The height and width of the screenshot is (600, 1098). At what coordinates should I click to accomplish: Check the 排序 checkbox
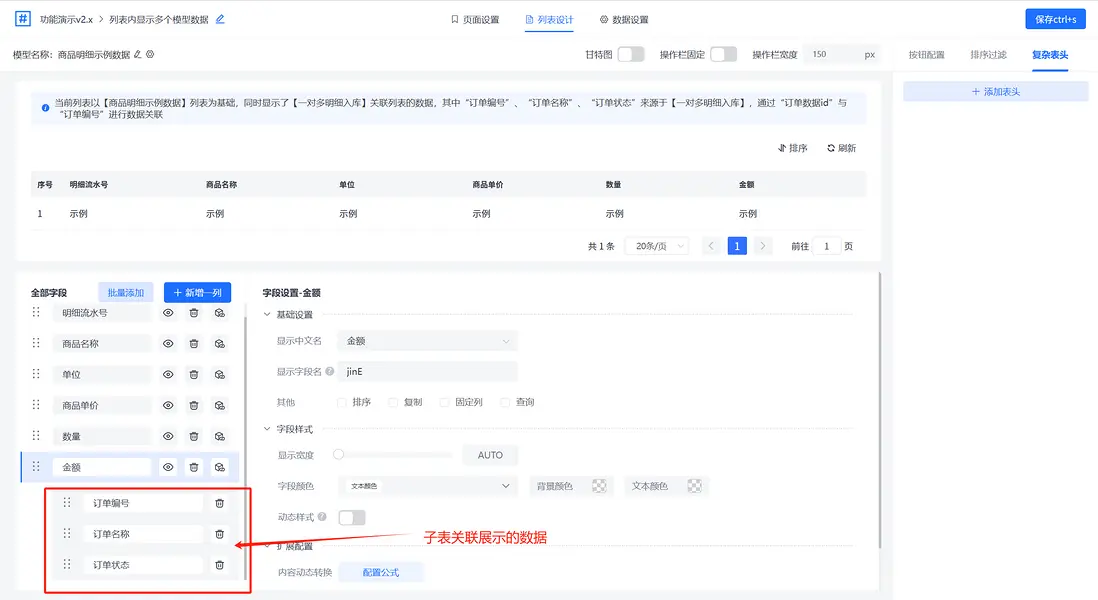pyautogui.click(x=342, y=402)
